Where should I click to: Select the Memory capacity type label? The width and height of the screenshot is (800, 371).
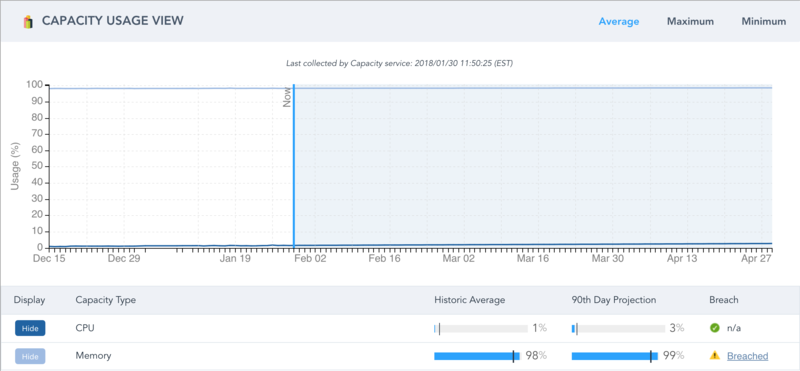pos(93,356)
